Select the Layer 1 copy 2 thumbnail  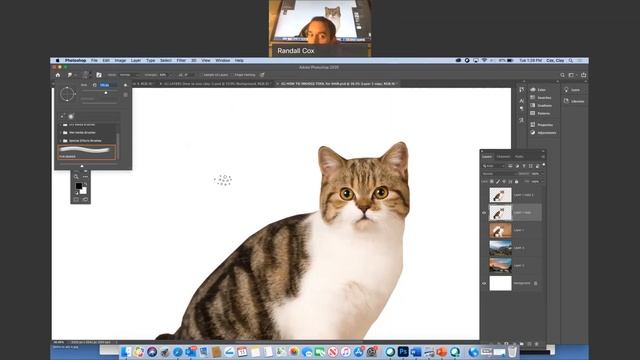pyautogui.click(x=500, y=195)
